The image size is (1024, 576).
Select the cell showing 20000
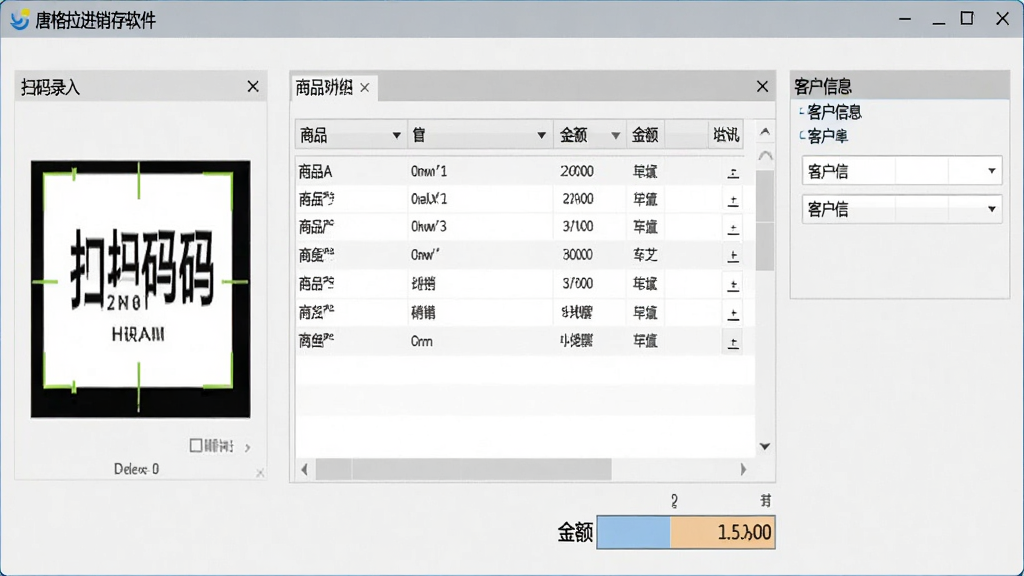pyautogui.click(x=577, y=172)
